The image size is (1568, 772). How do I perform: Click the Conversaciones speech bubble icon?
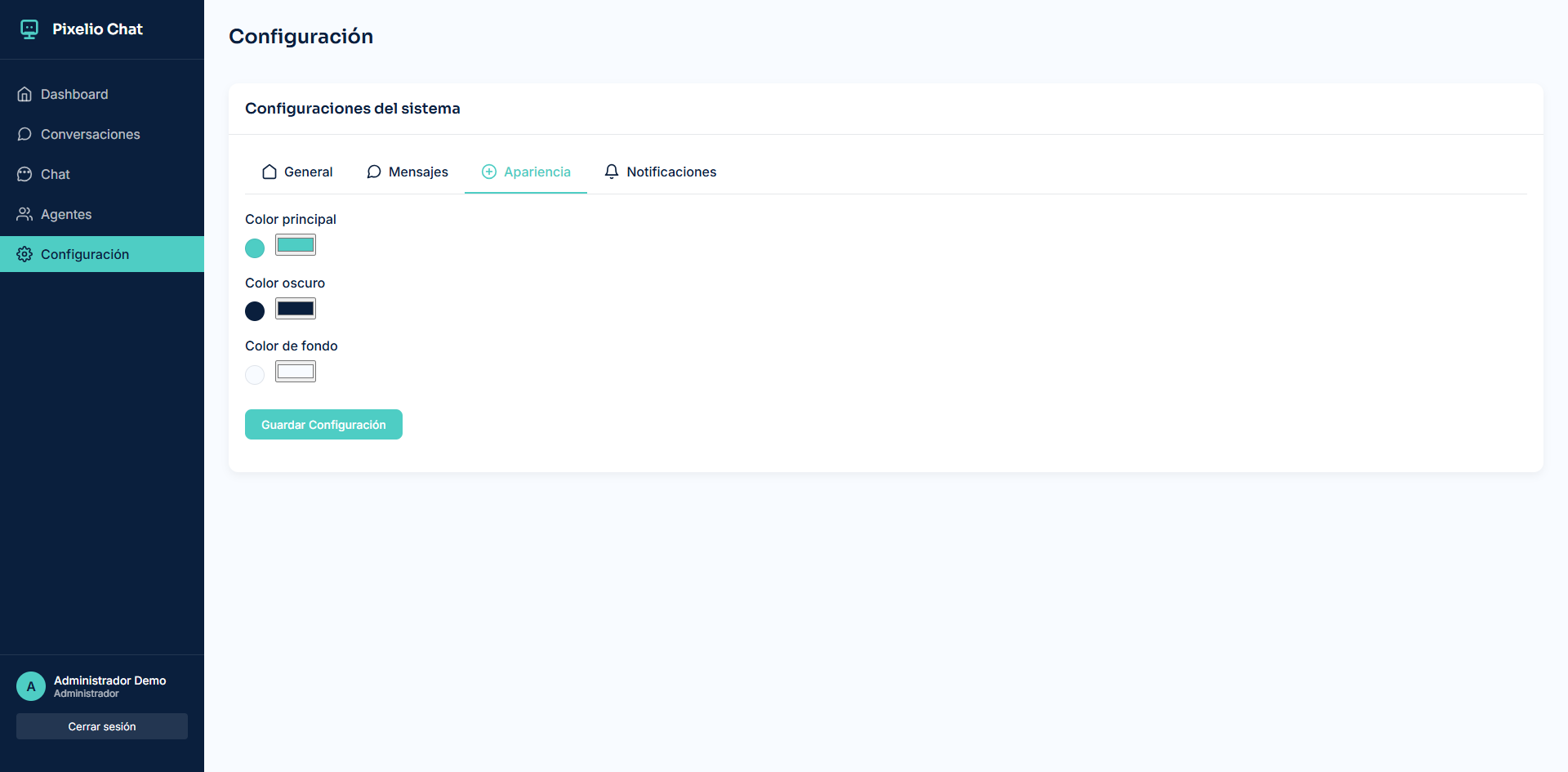tap(24, 134)
